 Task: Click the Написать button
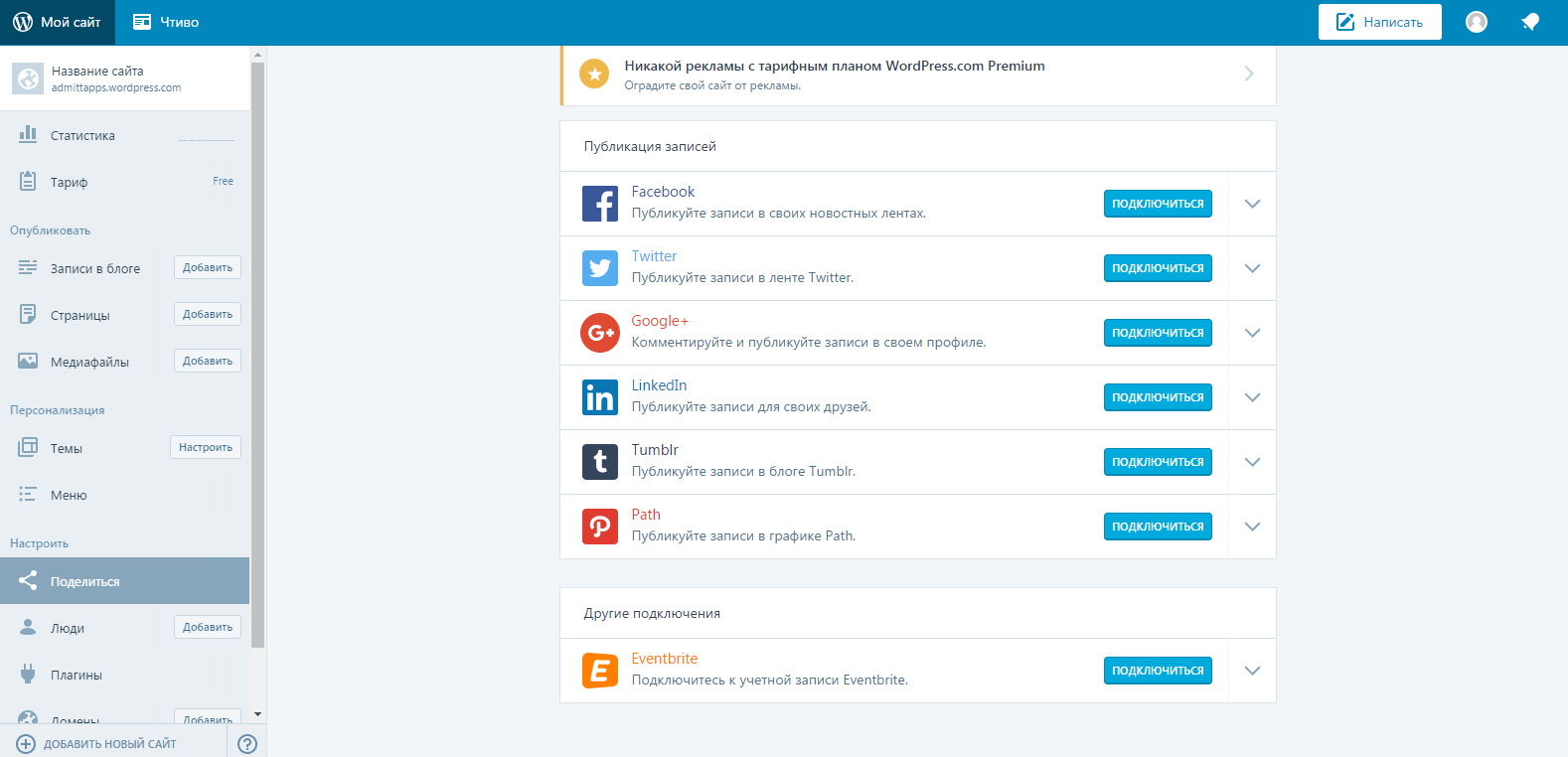coord(1379,21)
